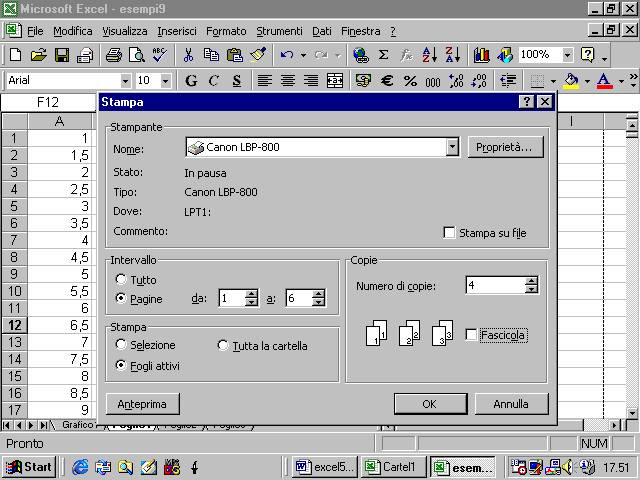Toggle underline S formatting icon

[x=237, y=81]
